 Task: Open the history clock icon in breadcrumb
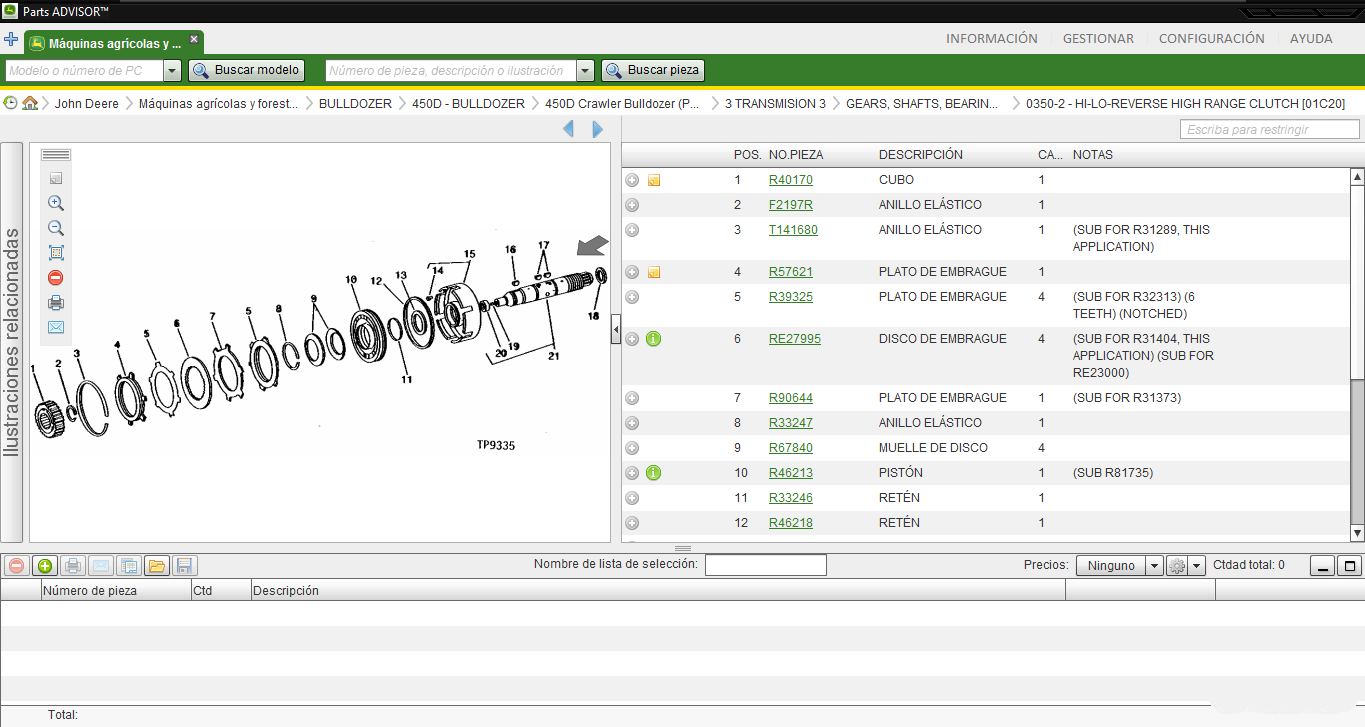pyautogui.click(x=11, y=103)
